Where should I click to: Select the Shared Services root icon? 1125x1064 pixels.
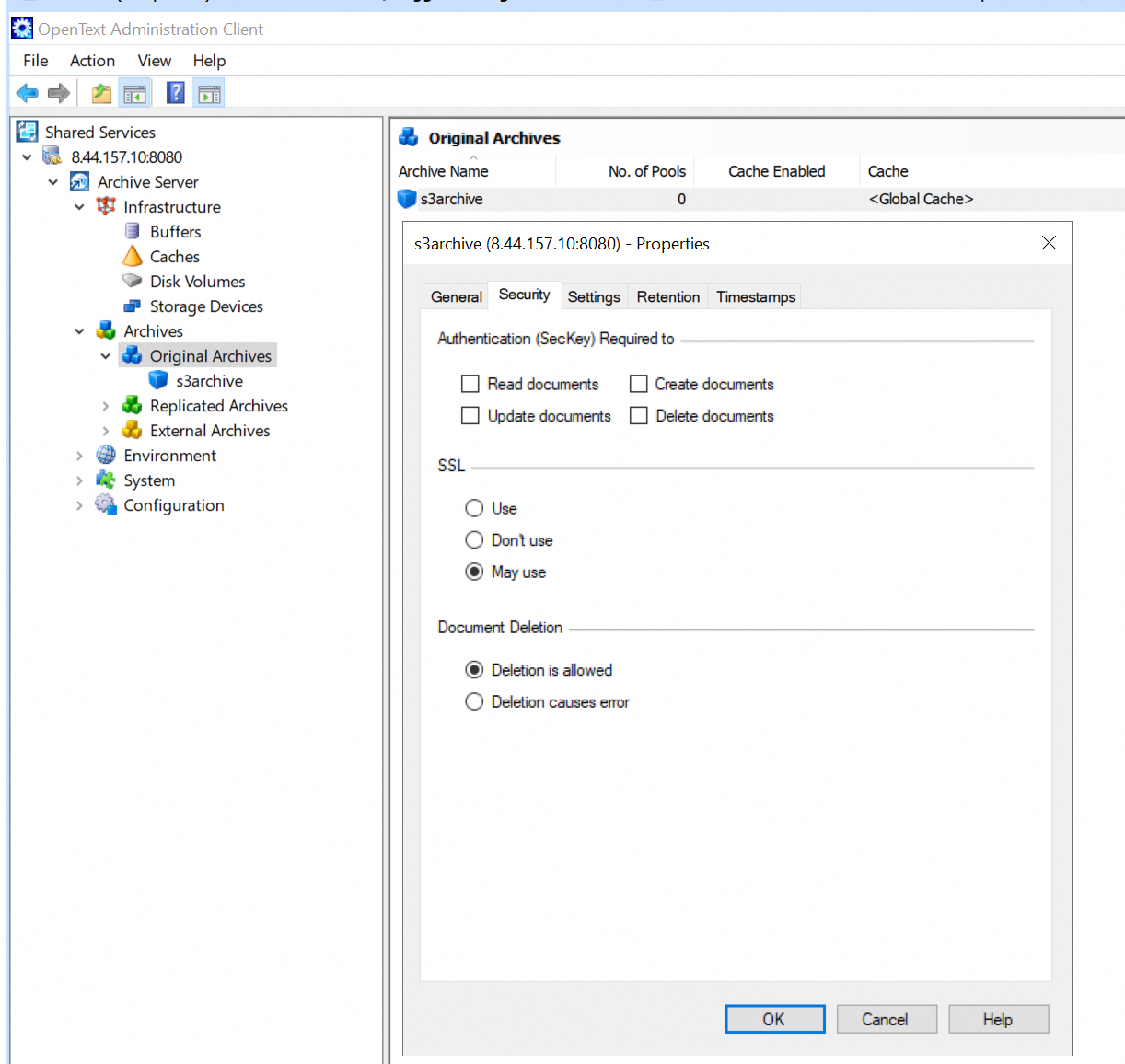(x=28, y=132)
